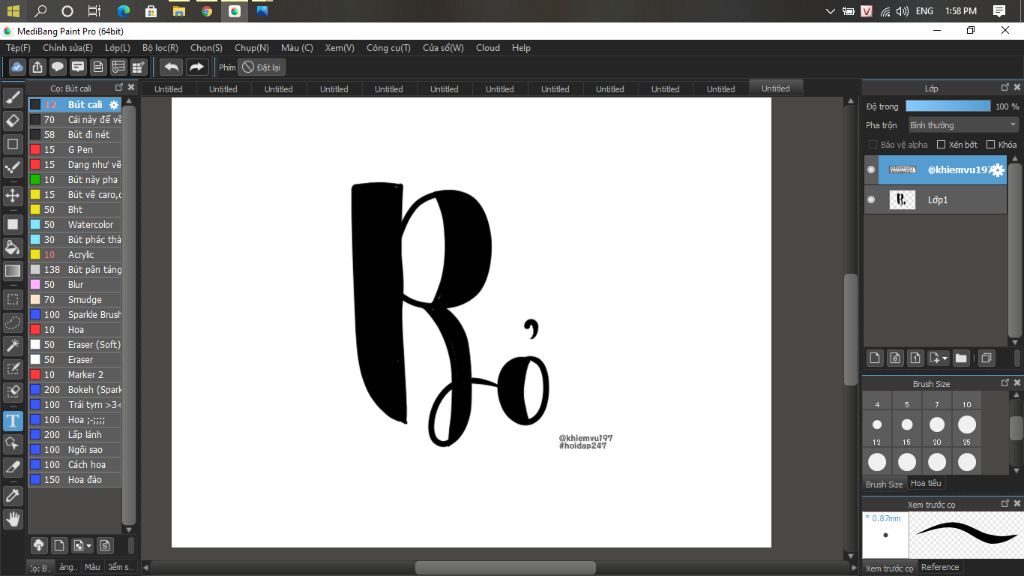
Task: Switch to Reference tab
Action: 940,567
